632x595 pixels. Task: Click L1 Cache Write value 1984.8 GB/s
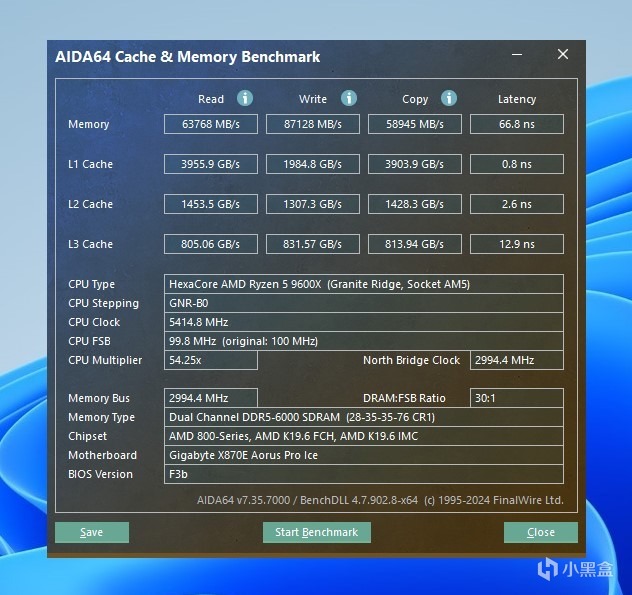point(313,164)
